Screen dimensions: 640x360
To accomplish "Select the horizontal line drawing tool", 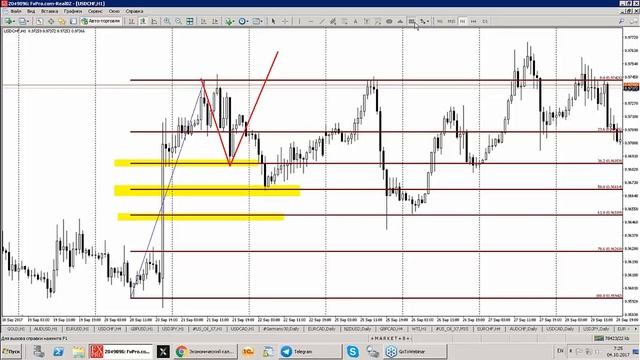I will (x=311, y=21).
